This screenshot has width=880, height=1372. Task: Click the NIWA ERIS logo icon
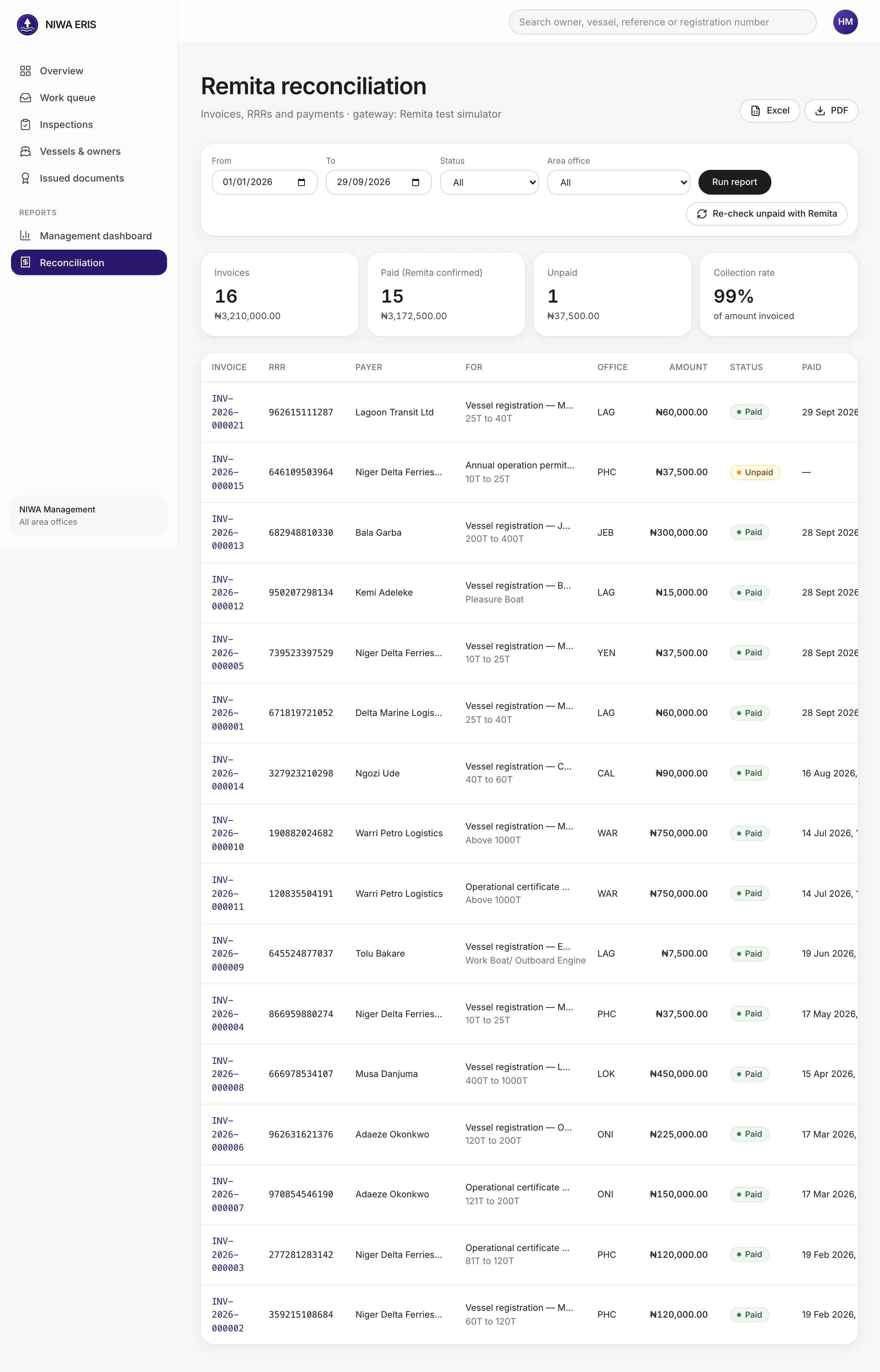(27, 24)
